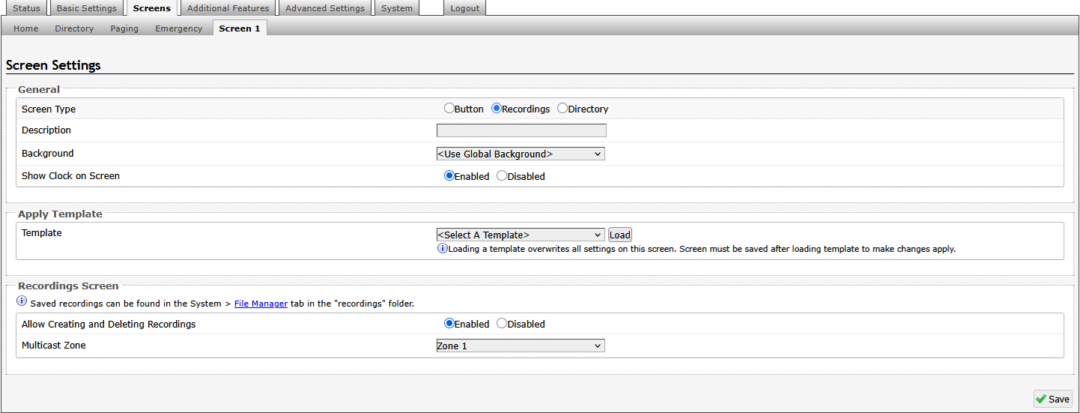Click the Save button
This screenshot has width=1080, height=413.
1052,399
